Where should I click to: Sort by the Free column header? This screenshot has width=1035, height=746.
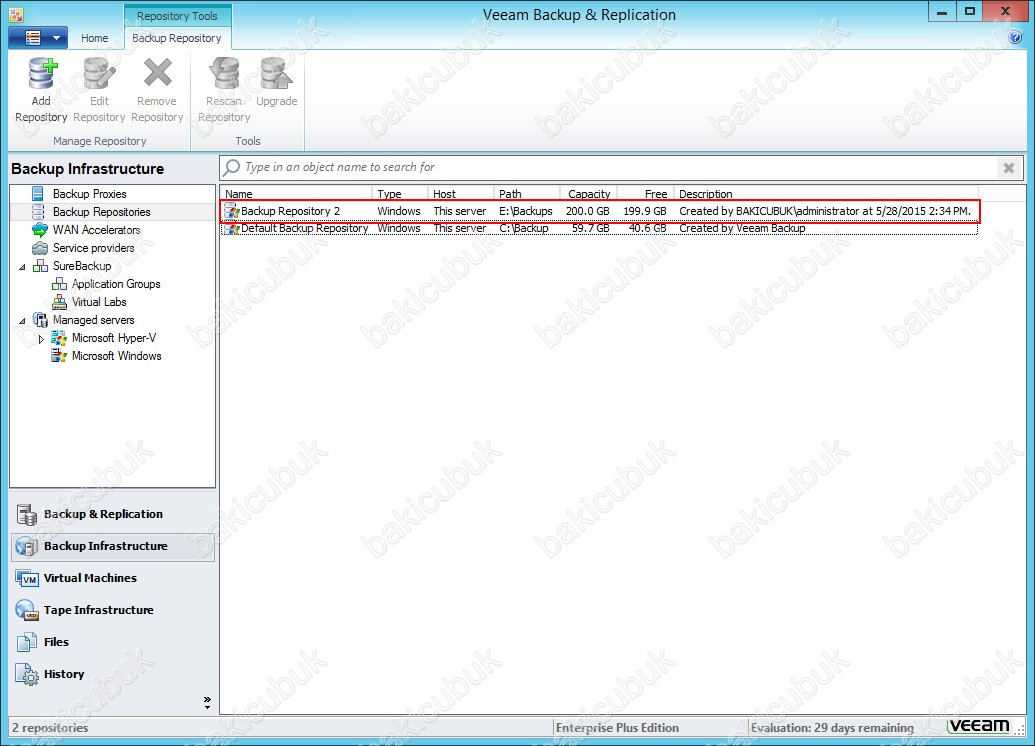[x=646, y=194]
